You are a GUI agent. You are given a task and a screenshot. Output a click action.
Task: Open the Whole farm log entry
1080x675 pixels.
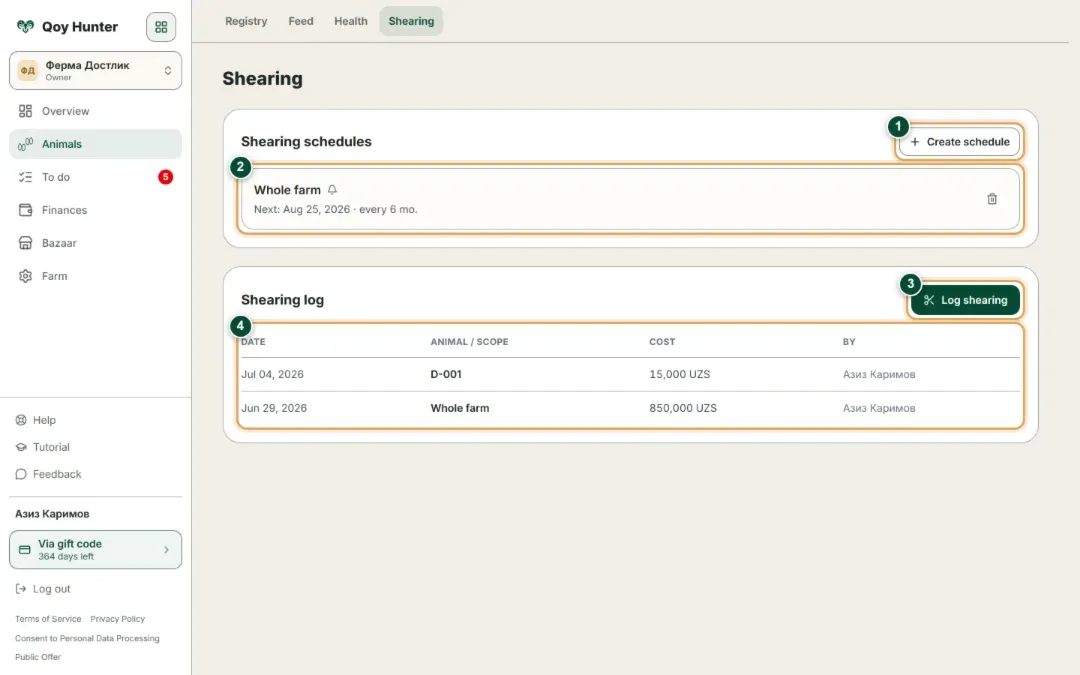pyautogui.click(x=459, y=408)
